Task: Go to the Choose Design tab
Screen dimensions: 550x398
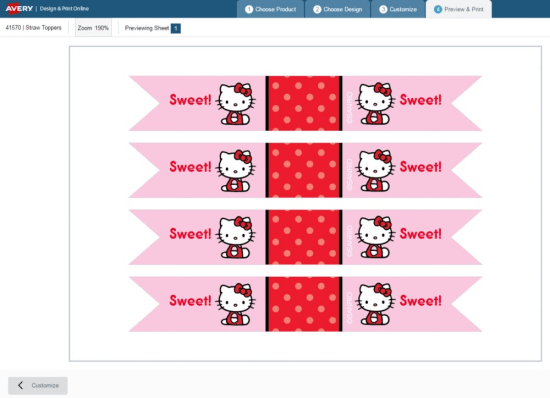Action: pyautogui.click(x=338, y=9)
